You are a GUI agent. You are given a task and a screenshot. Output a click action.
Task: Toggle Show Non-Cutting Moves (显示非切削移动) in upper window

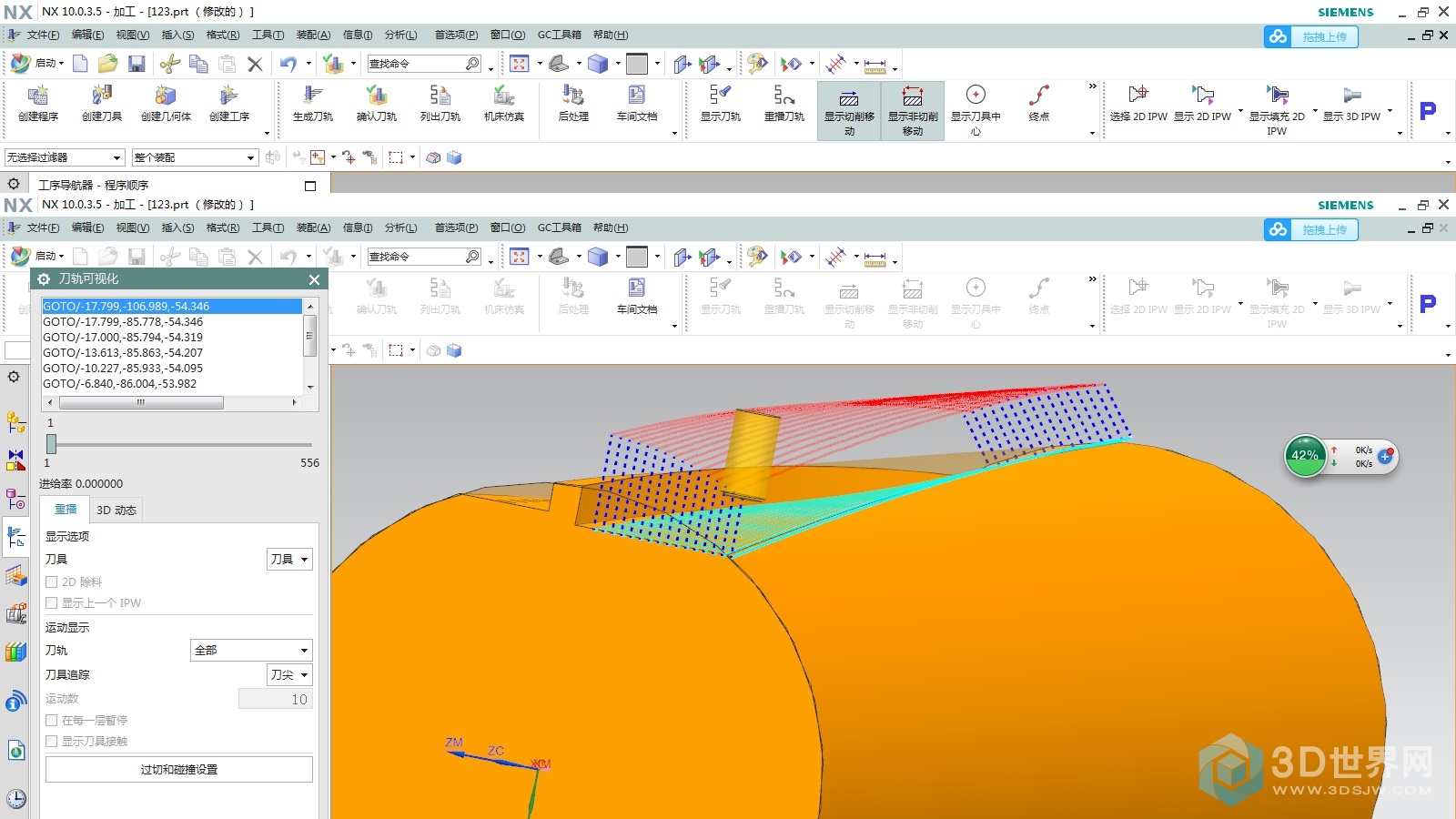point(913,110)
